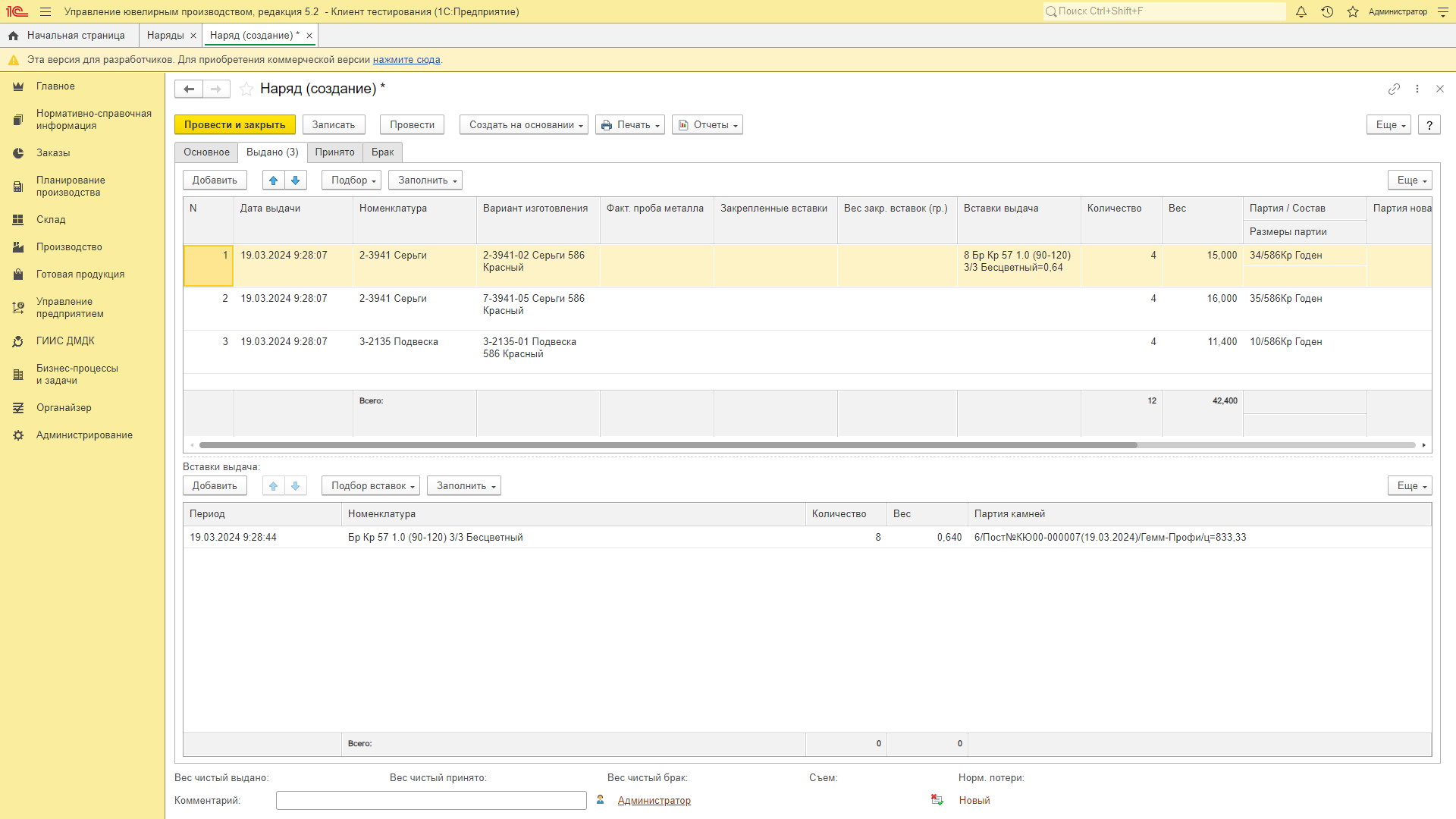Expand the Печать dropdown
Image resolution: width=1456 pixels, height=819 pixels.
630,125
